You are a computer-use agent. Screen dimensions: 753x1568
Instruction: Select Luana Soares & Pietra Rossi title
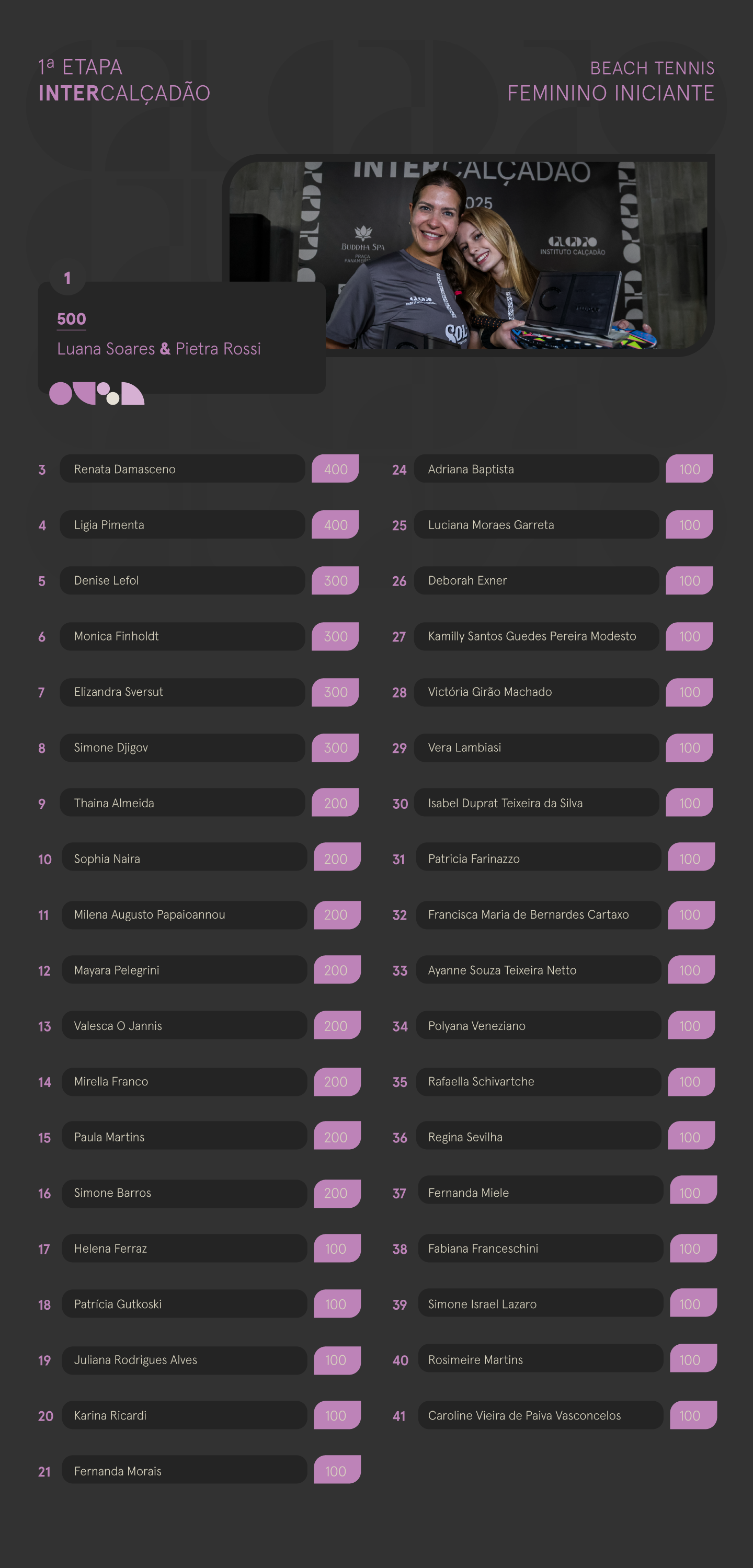point(159,349)
